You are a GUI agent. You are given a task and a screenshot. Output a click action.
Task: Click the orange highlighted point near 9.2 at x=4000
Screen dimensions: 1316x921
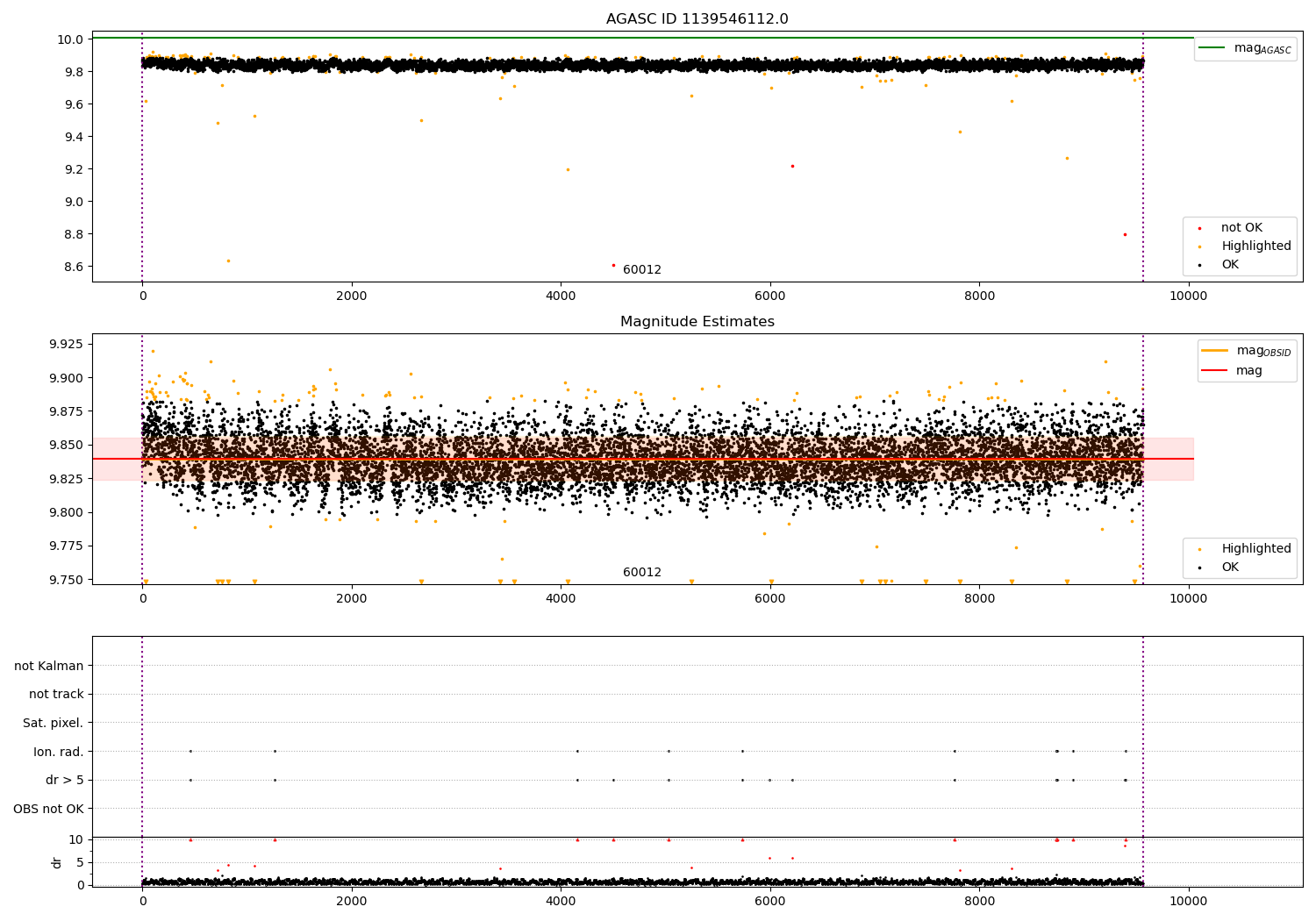point(568,170)
